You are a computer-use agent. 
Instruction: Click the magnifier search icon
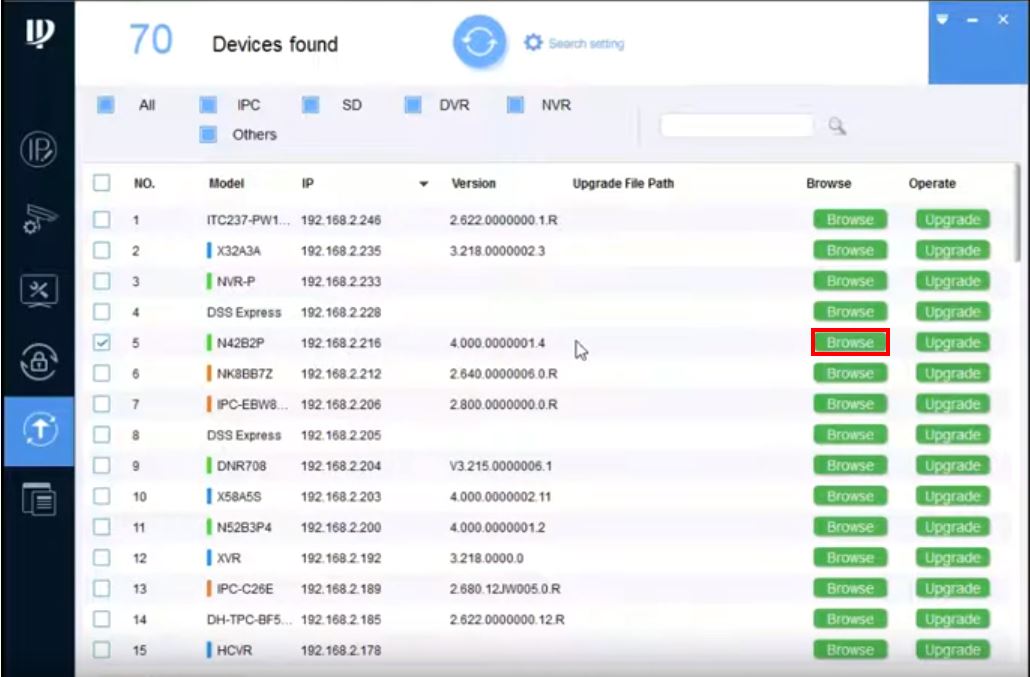coord(836,125)
